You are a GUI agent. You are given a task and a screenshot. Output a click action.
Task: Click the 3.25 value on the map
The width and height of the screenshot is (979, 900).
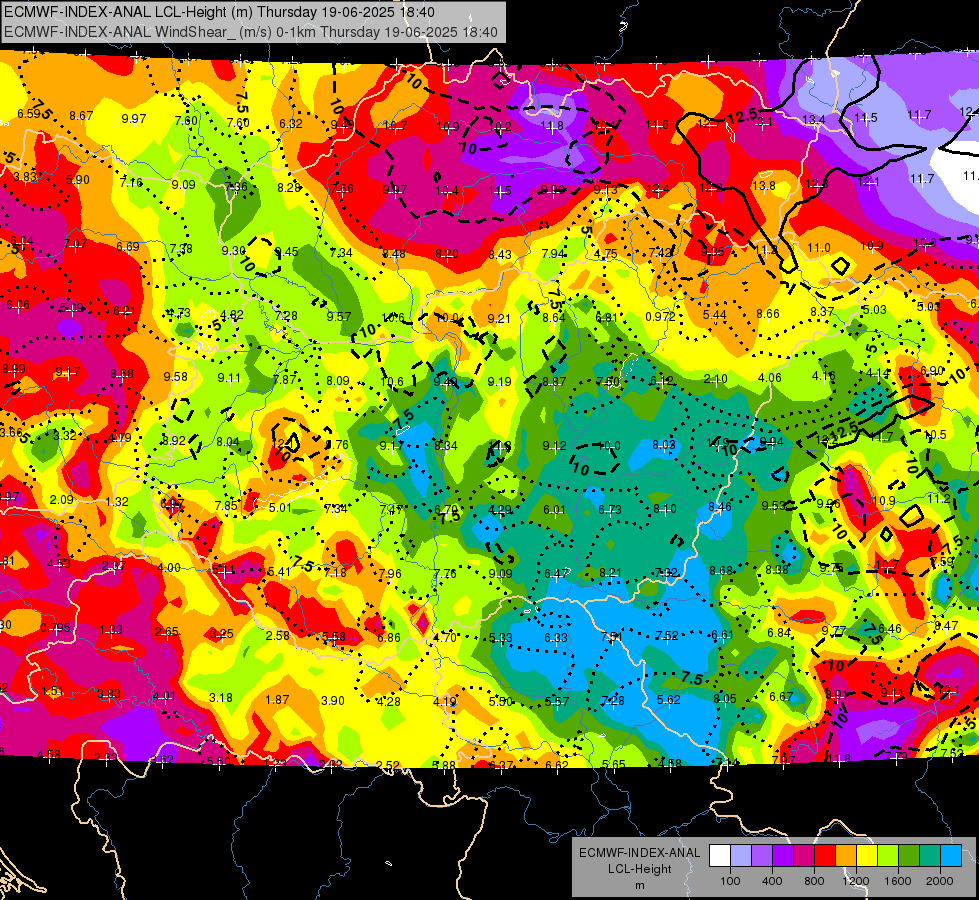pyautogui.click(x=222, y=634)
